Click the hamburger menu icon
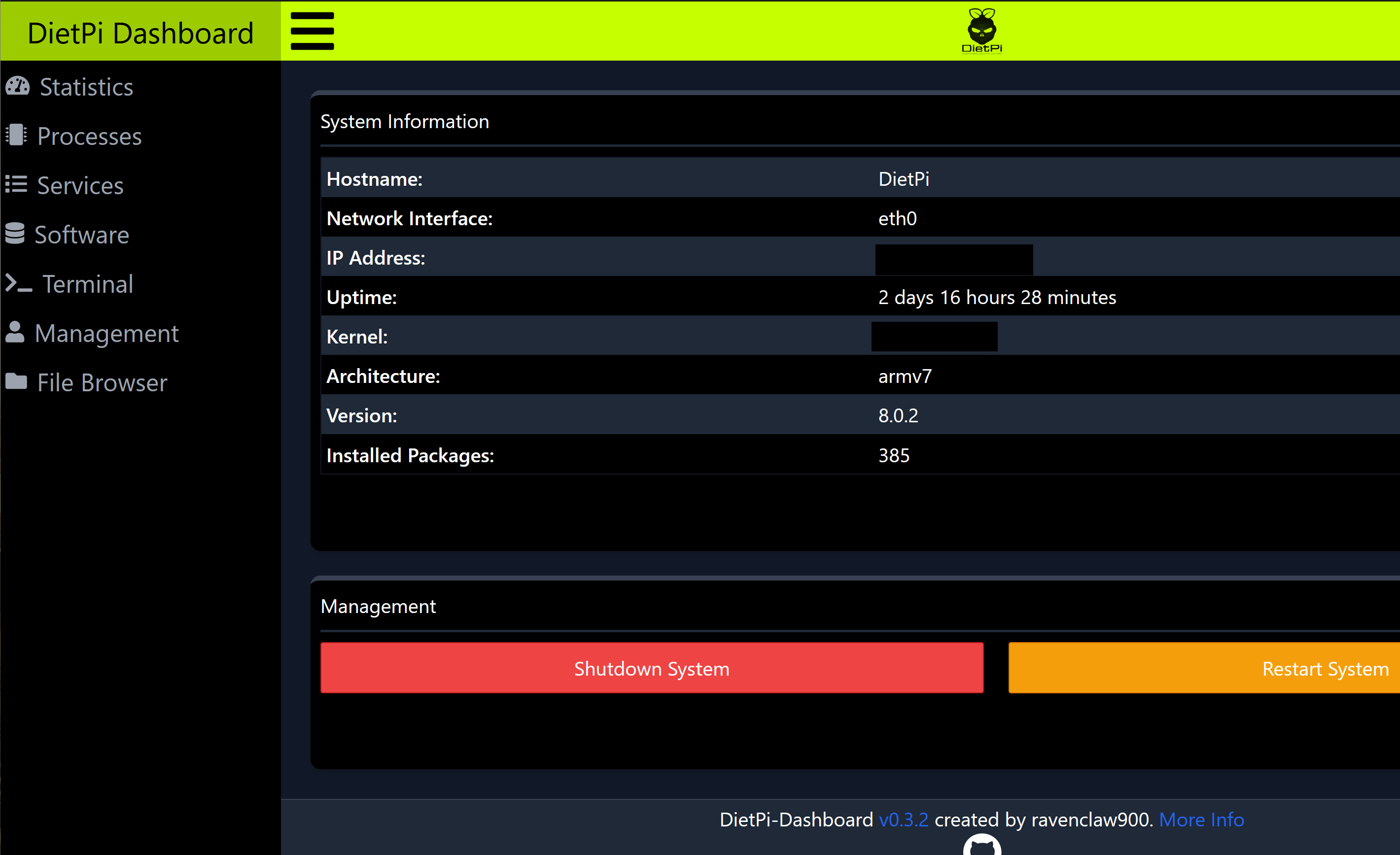1400x855 pixels. coord(312,31)
